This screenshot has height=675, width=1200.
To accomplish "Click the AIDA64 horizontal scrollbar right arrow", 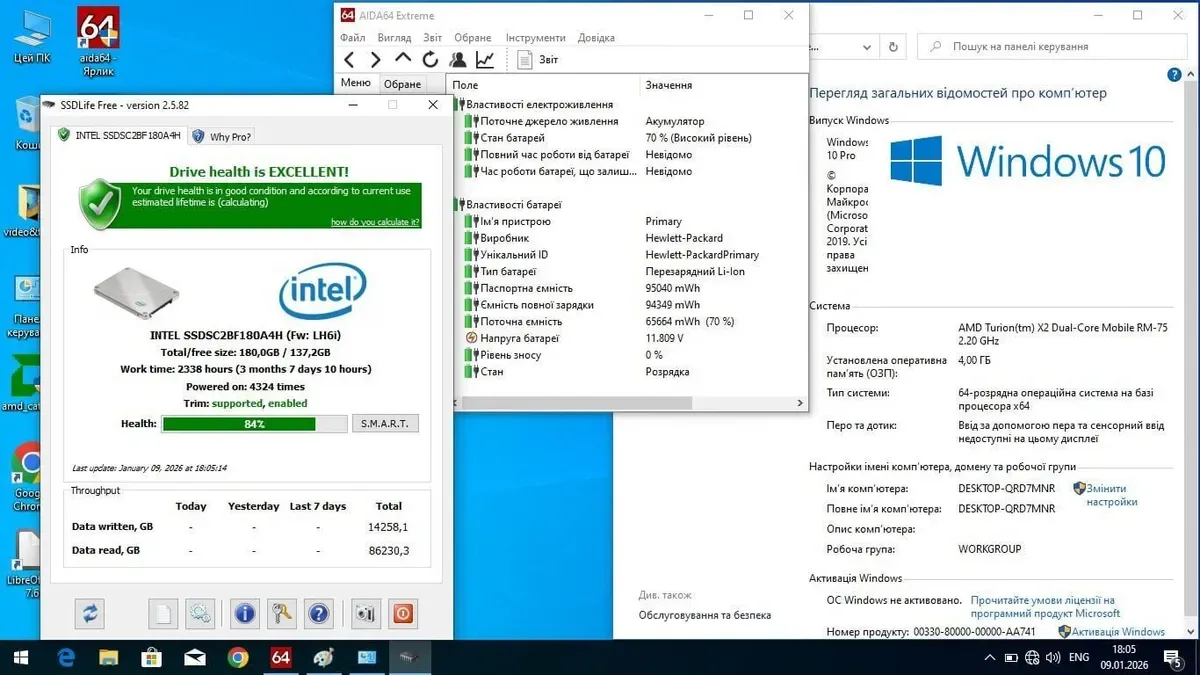I will click(x=800, y=403).
